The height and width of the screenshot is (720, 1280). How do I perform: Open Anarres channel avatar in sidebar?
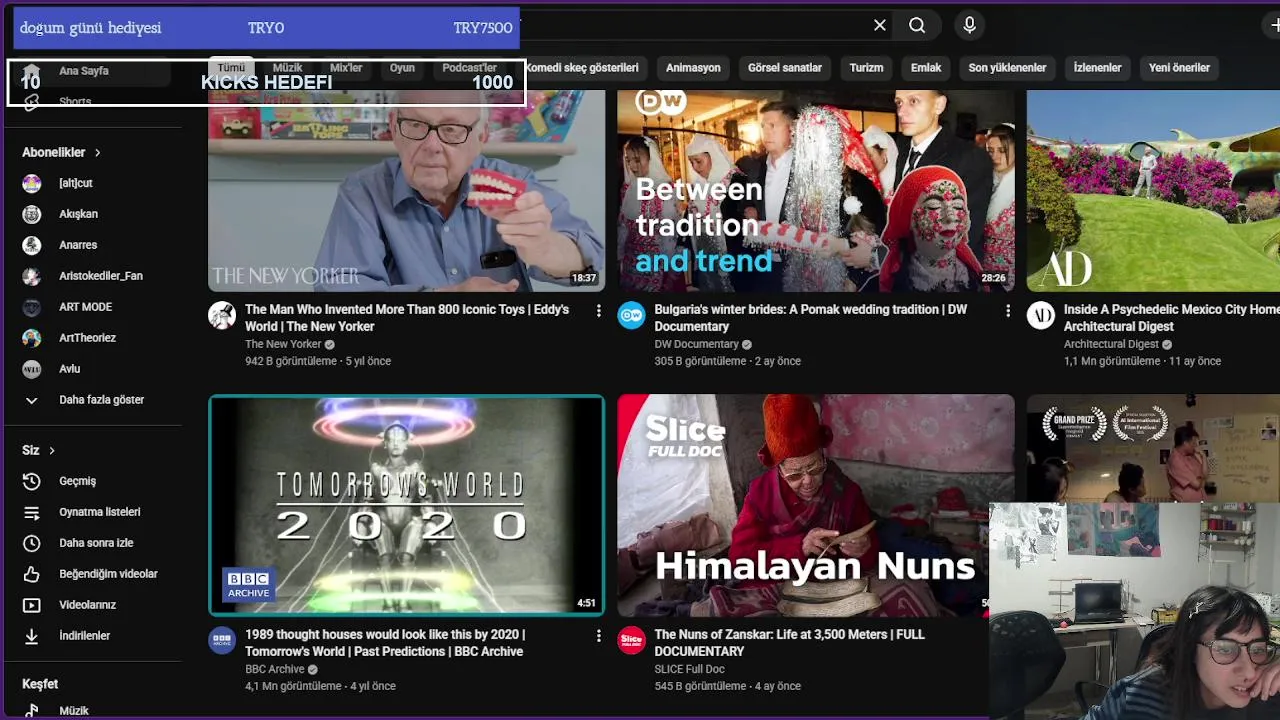(32, 245)
